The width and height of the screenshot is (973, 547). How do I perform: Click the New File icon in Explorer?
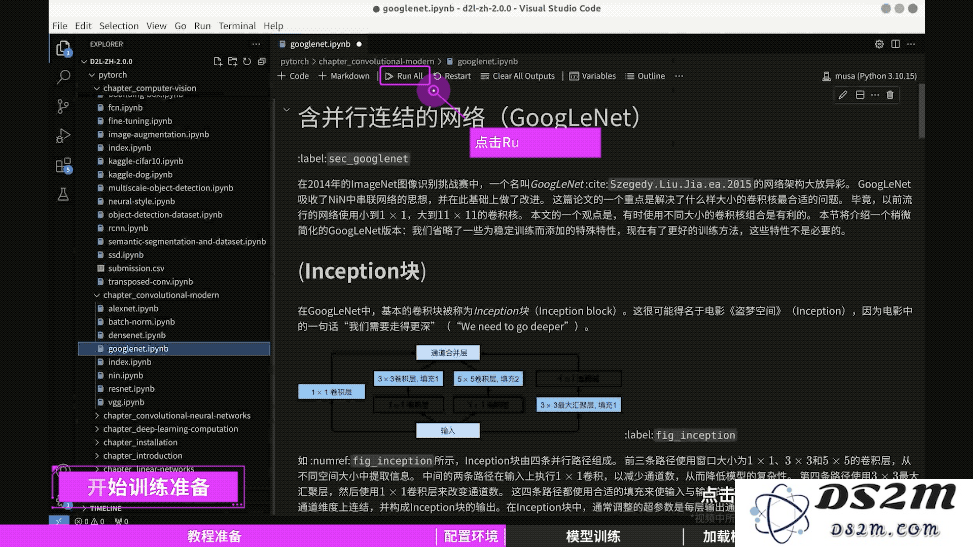coord(218,61)
